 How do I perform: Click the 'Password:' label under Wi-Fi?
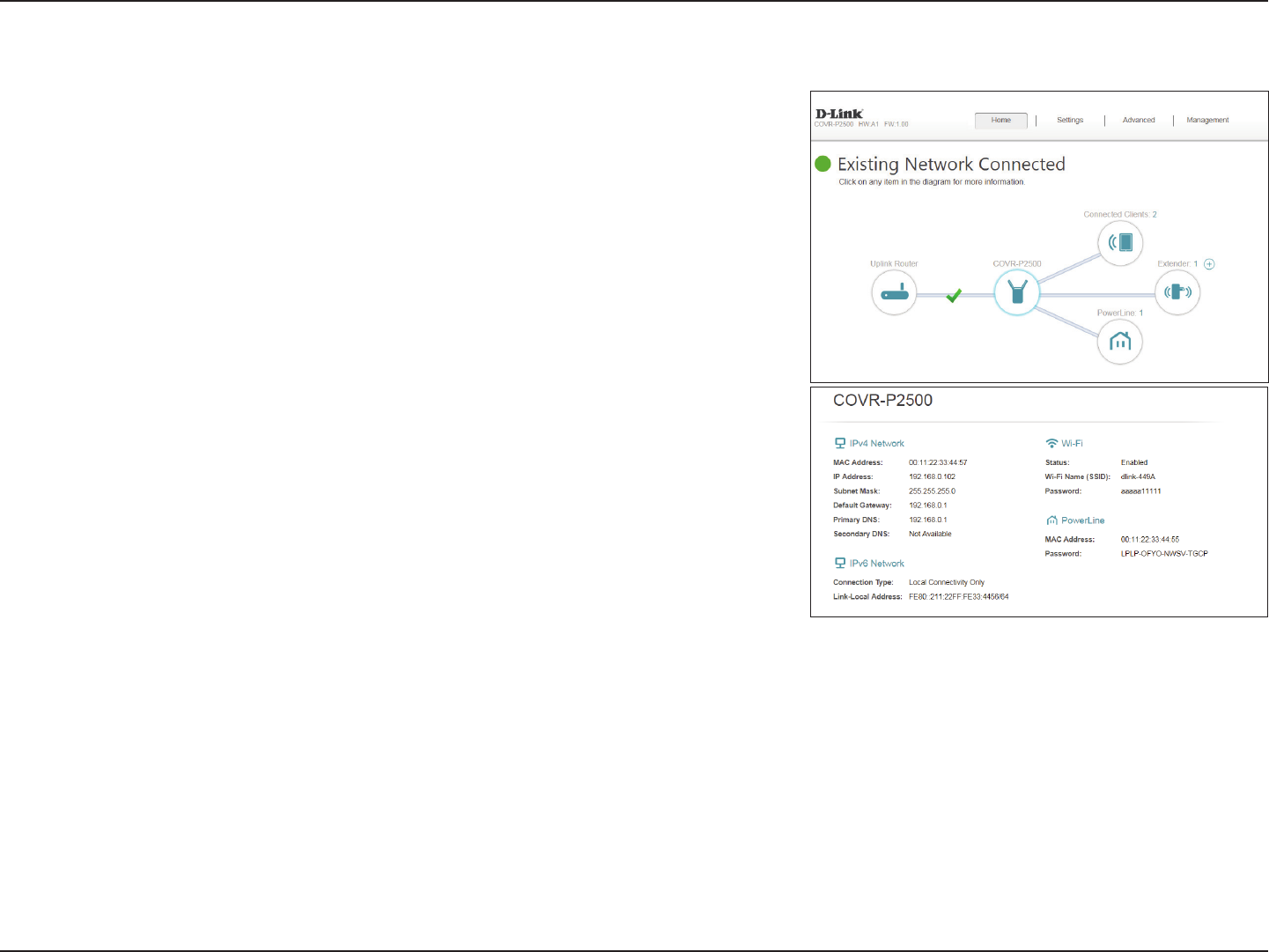[1063, 491]
